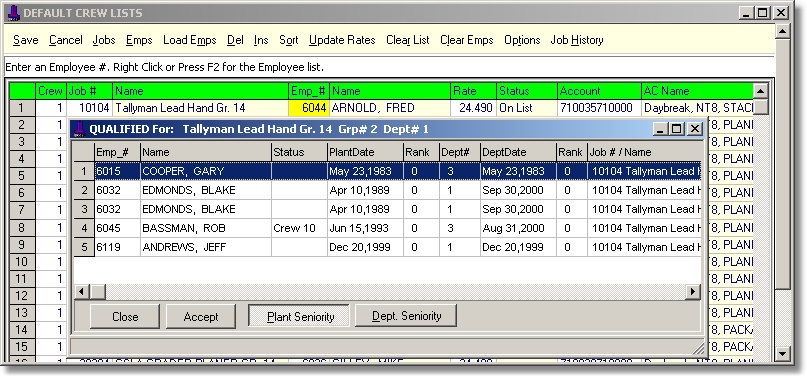Select ANDREWS, JEFF in the qualified list

click(x=206, y=247)
